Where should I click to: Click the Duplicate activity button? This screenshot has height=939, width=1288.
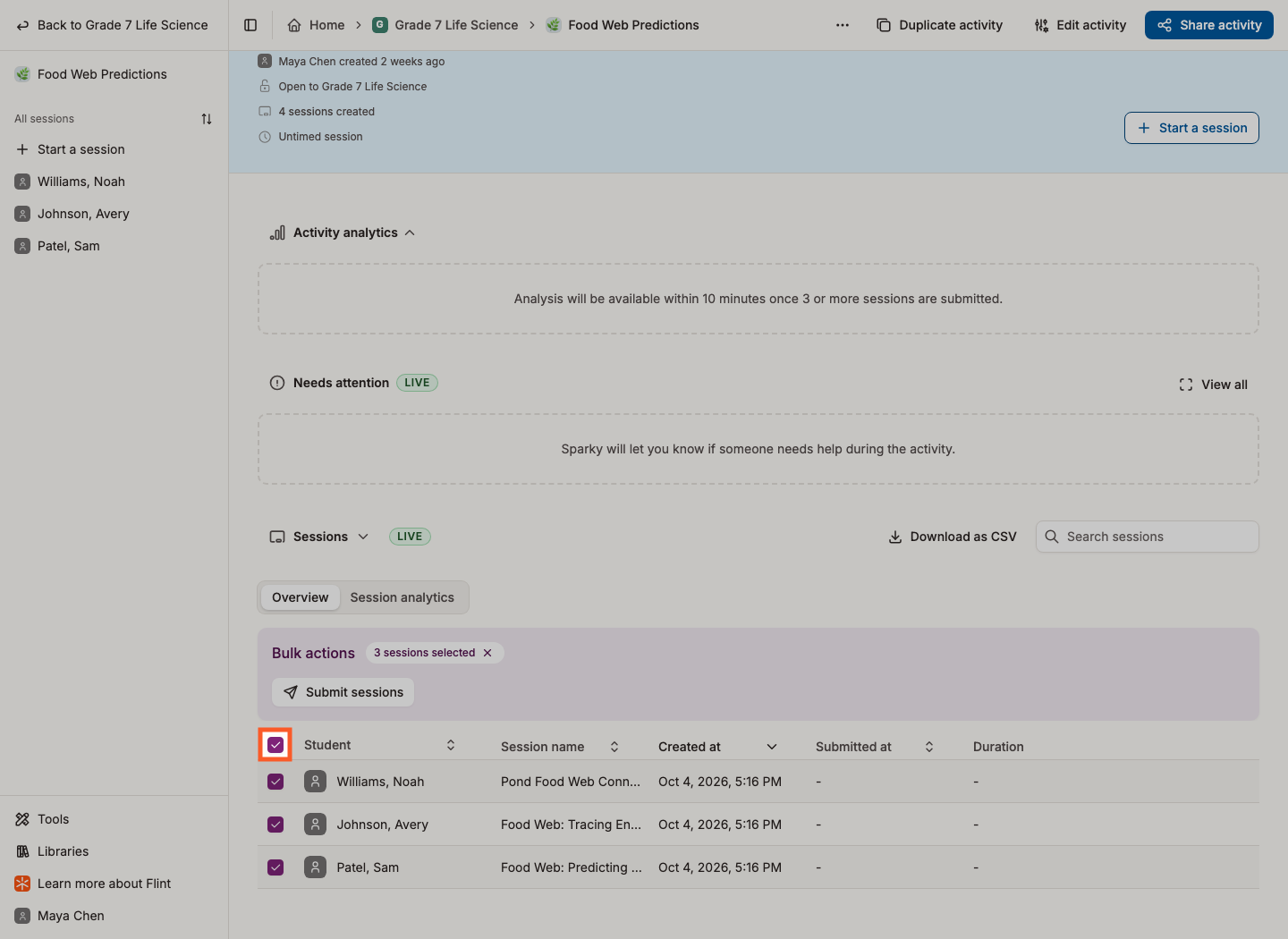(939, 25)
